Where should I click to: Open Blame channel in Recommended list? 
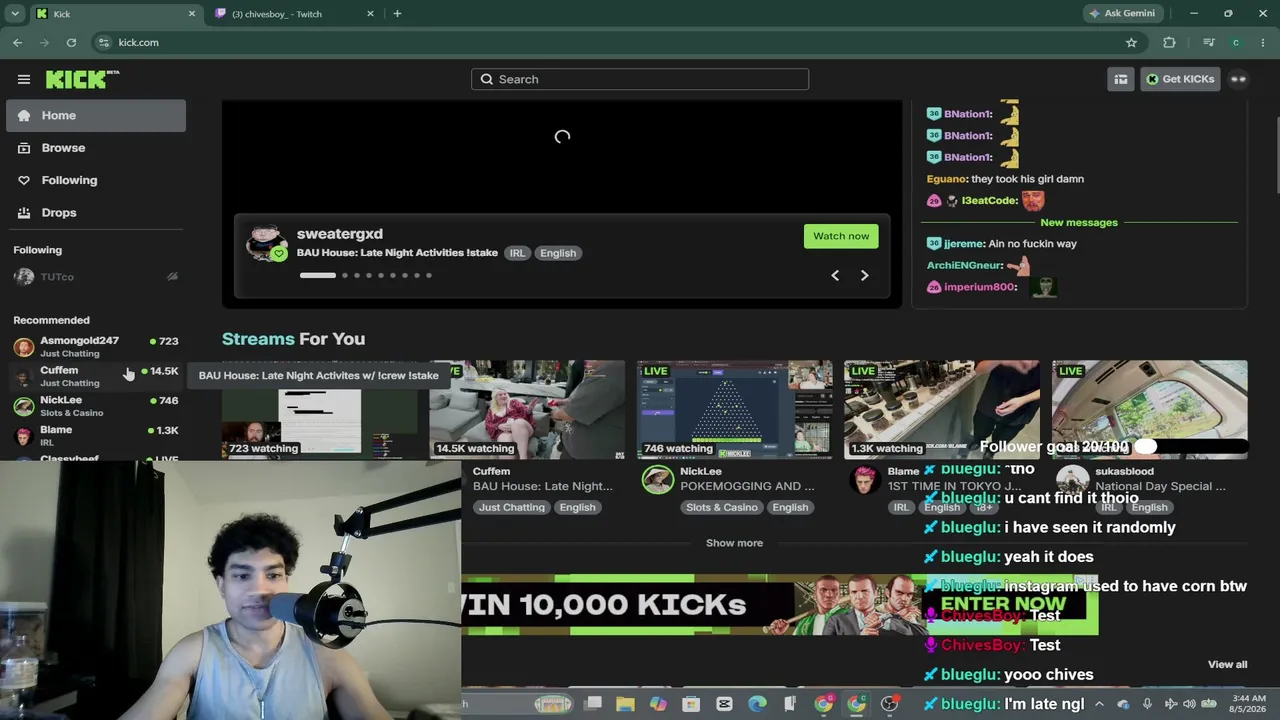point(96,435)
